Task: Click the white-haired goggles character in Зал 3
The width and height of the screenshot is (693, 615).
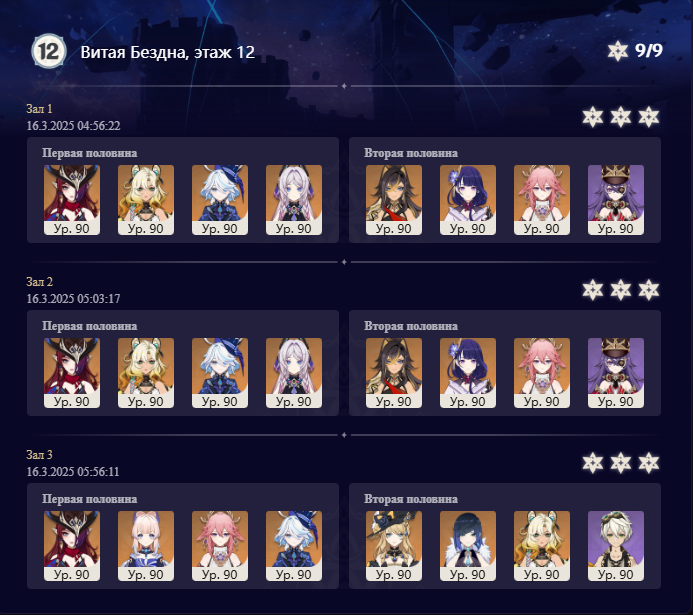Action: (x=616, y=546)
